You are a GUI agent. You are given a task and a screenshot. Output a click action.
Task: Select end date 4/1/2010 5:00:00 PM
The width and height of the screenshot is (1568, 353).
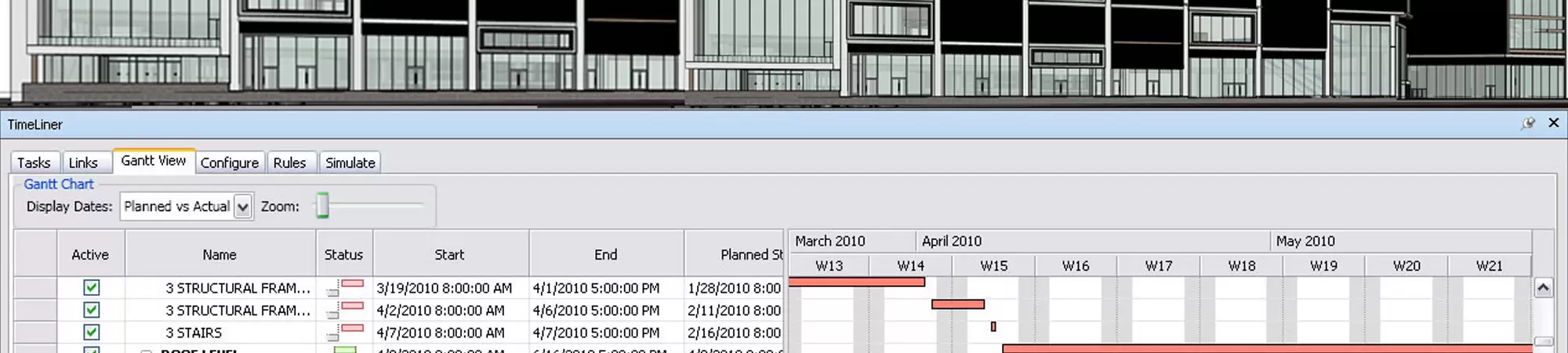coord(597,288)
